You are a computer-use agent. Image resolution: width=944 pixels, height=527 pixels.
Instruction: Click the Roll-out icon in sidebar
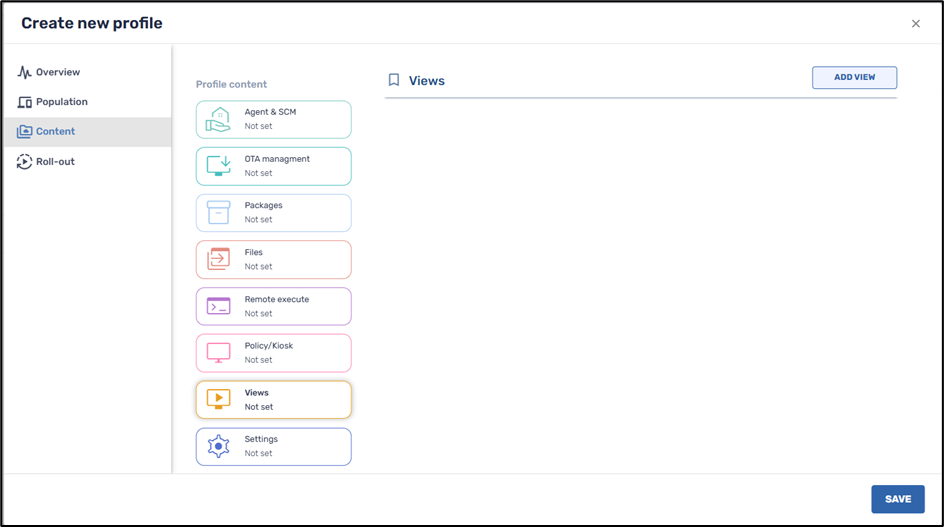coord(24,162)
